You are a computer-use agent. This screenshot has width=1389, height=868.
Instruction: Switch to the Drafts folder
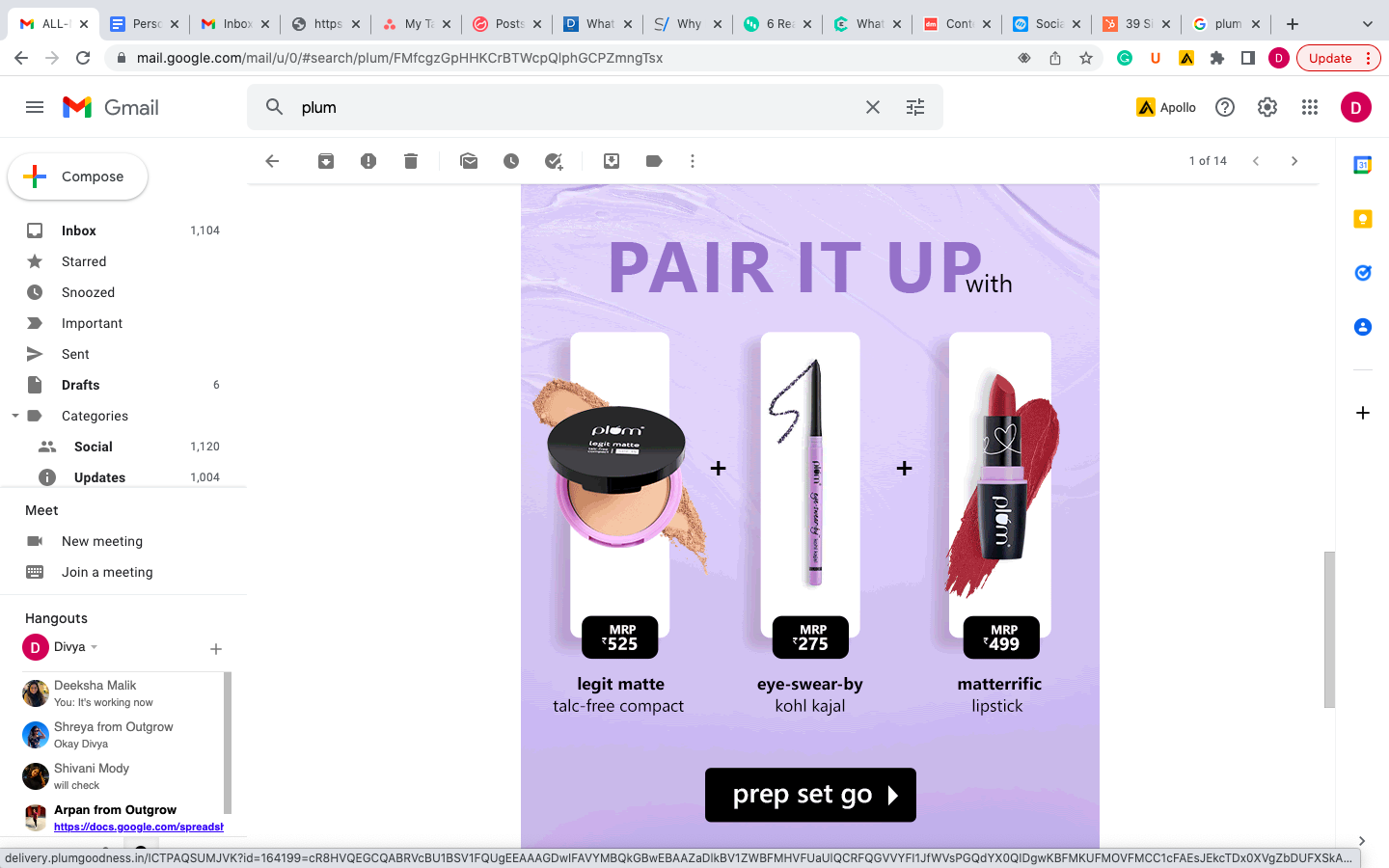point(81,385)
